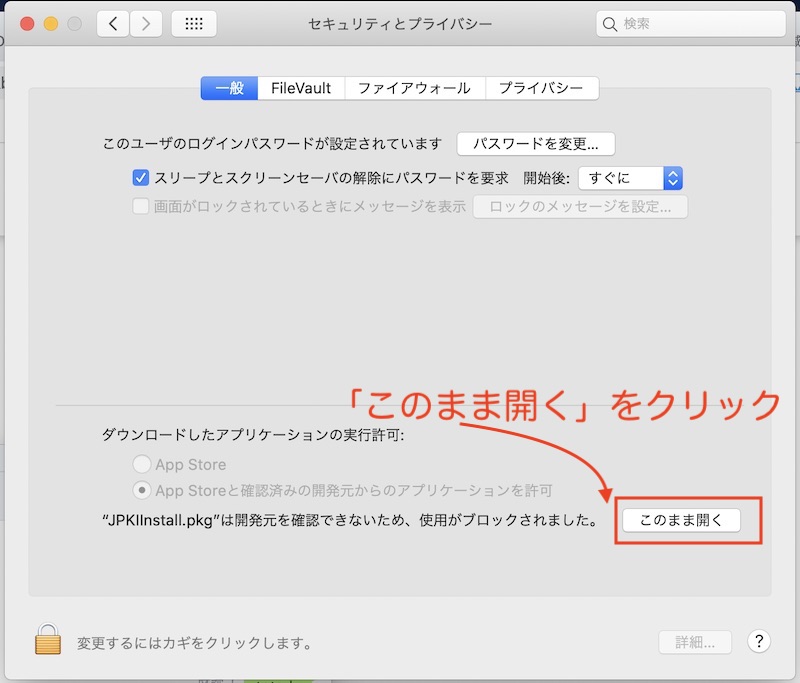This screenshot has width=800, height=683.
Task: Click the back navigation arrow
Action: [113, 24]
